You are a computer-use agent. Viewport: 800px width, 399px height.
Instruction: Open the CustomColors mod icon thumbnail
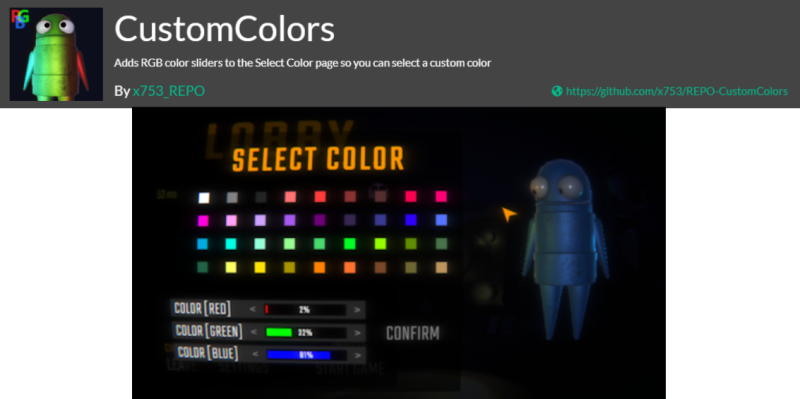click(x=56, y=54)
